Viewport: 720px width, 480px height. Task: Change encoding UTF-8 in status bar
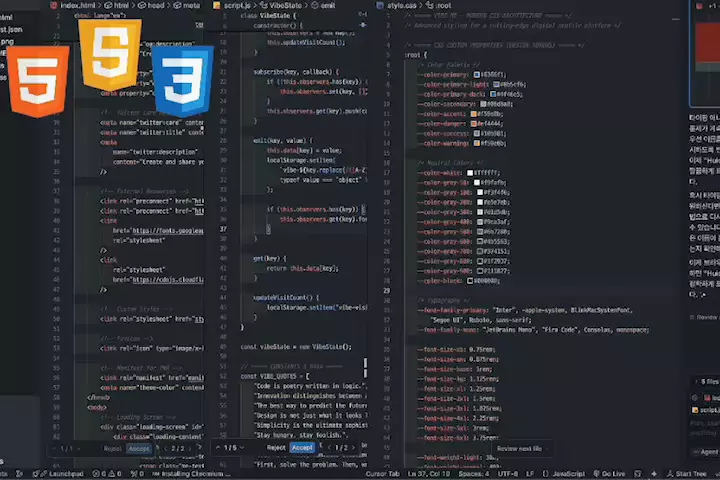tap(508, 474)
